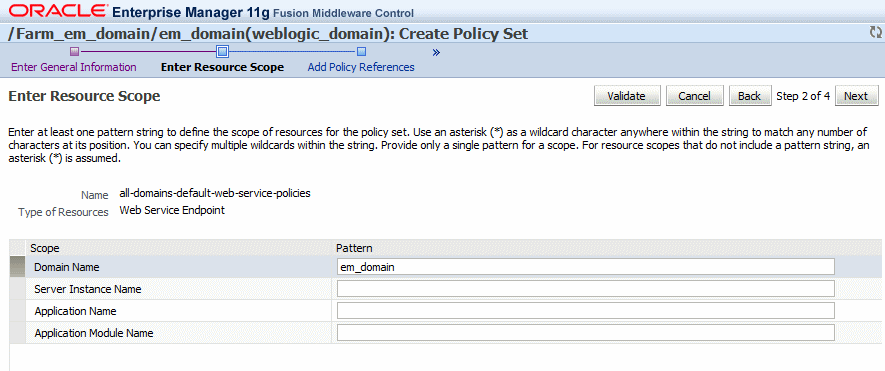Click the Application Name scope cell

coord(178,311)
